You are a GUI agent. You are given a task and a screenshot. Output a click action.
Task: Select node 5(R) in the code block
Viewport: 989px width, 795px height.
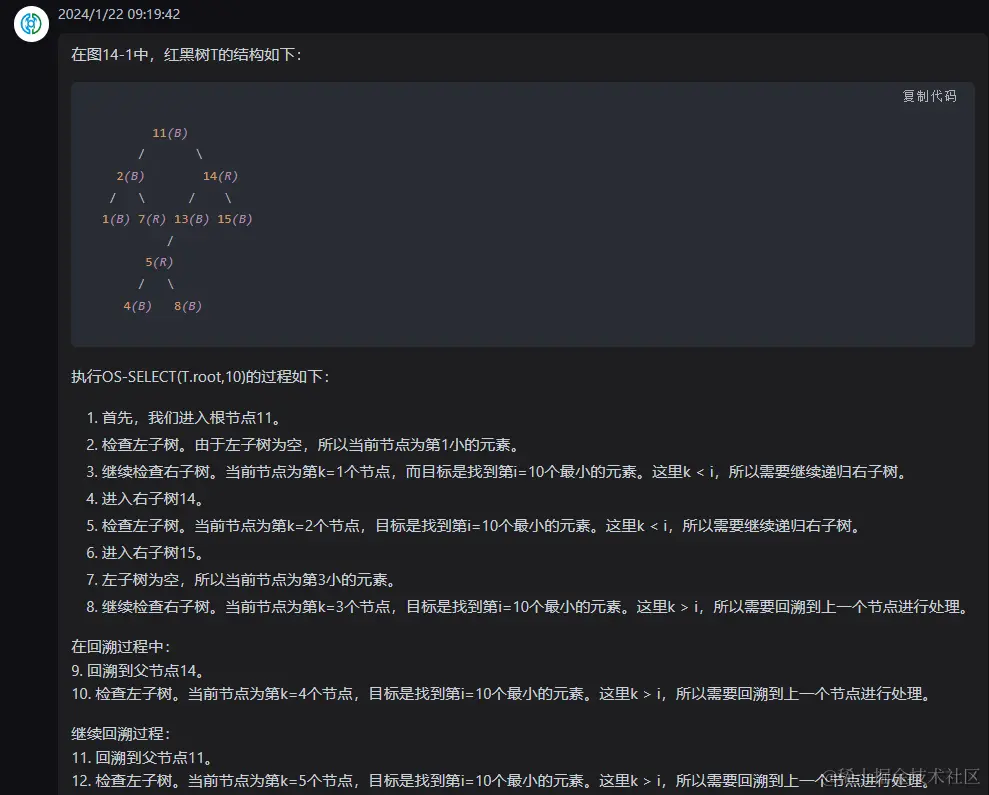[x=159, y=261]
